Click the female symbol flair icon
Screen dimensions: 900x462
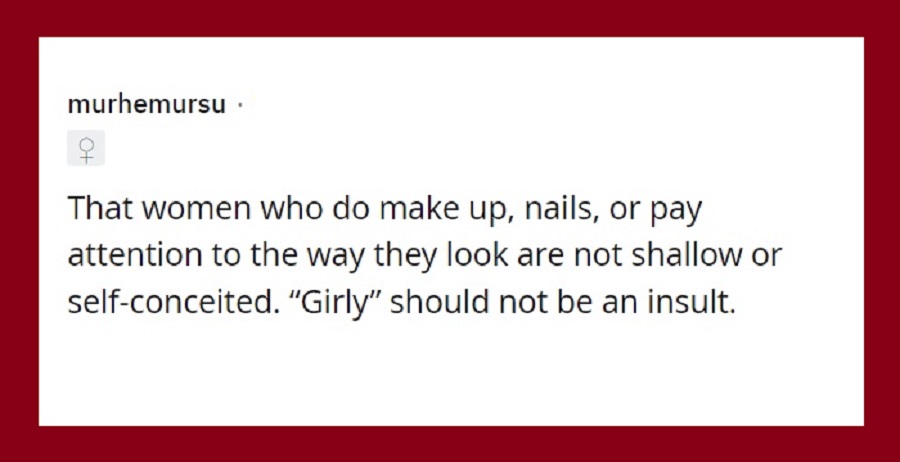pos(86,148)
